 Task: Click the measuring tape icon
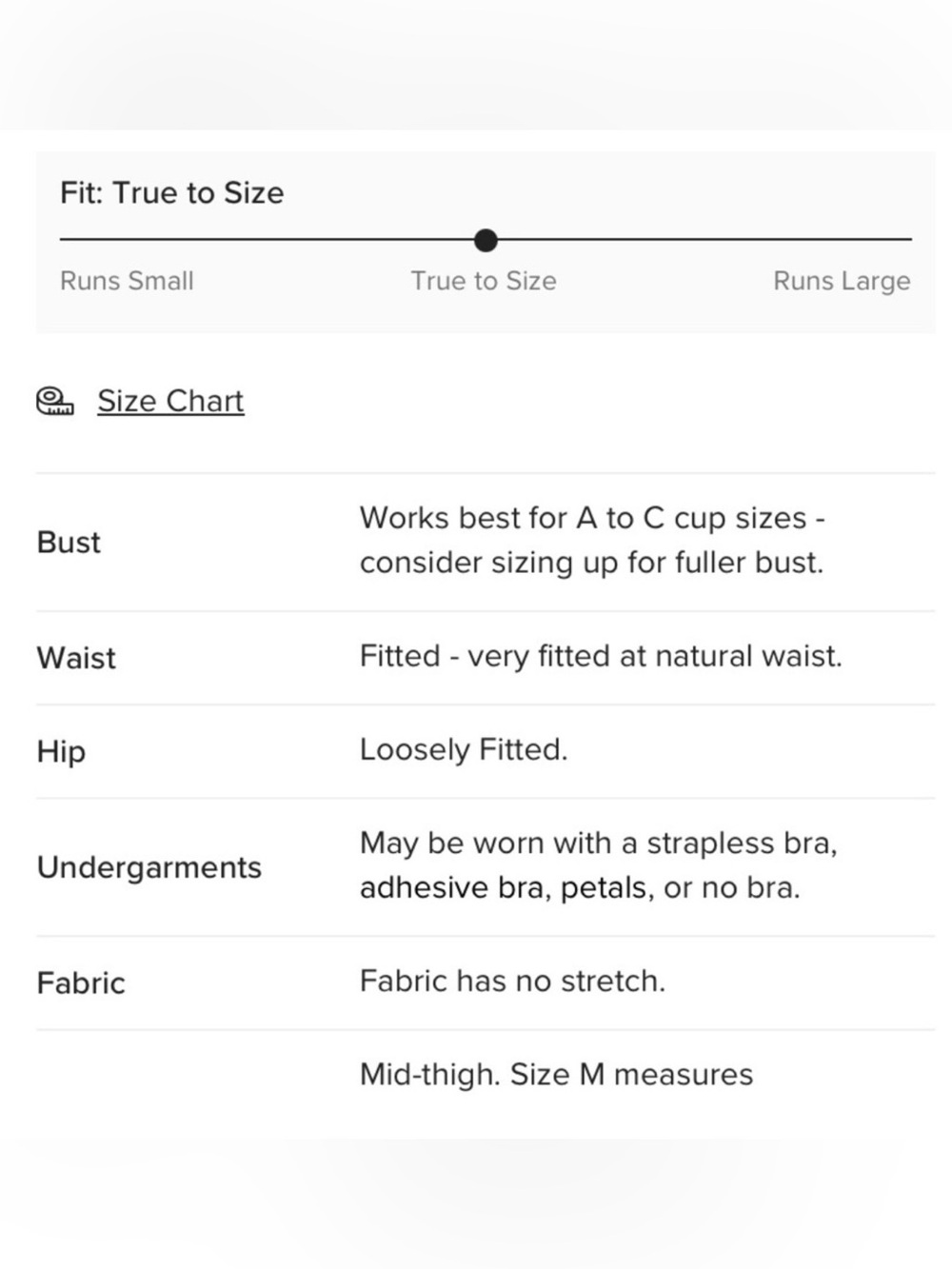[54, 402]
